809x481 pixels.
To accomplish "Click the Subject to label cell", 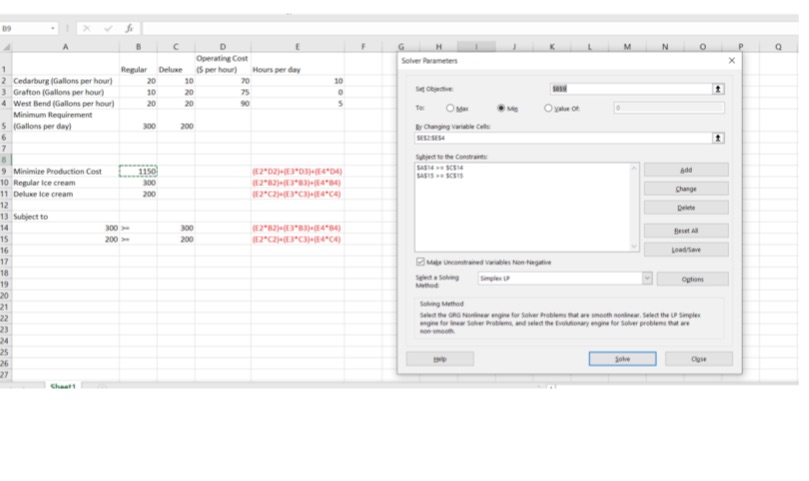I will point(66,217).
